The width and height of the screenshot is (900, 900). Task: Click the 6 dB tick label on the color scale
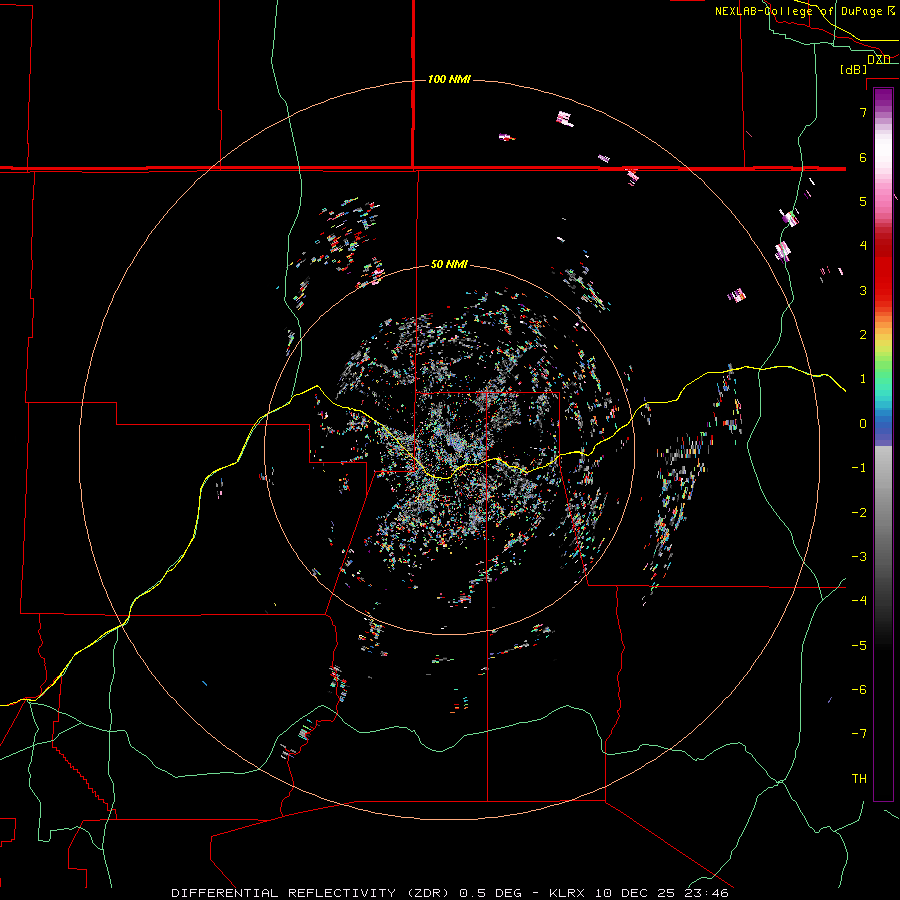863,157
